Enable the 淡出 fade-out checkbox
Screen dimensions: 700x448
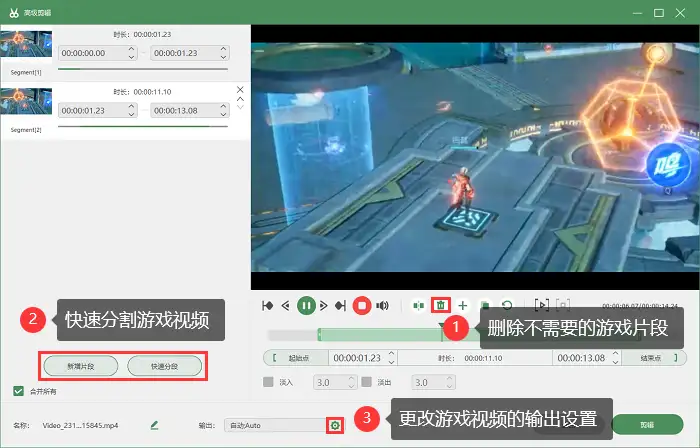pyautogui.click(x=367, y=382)
